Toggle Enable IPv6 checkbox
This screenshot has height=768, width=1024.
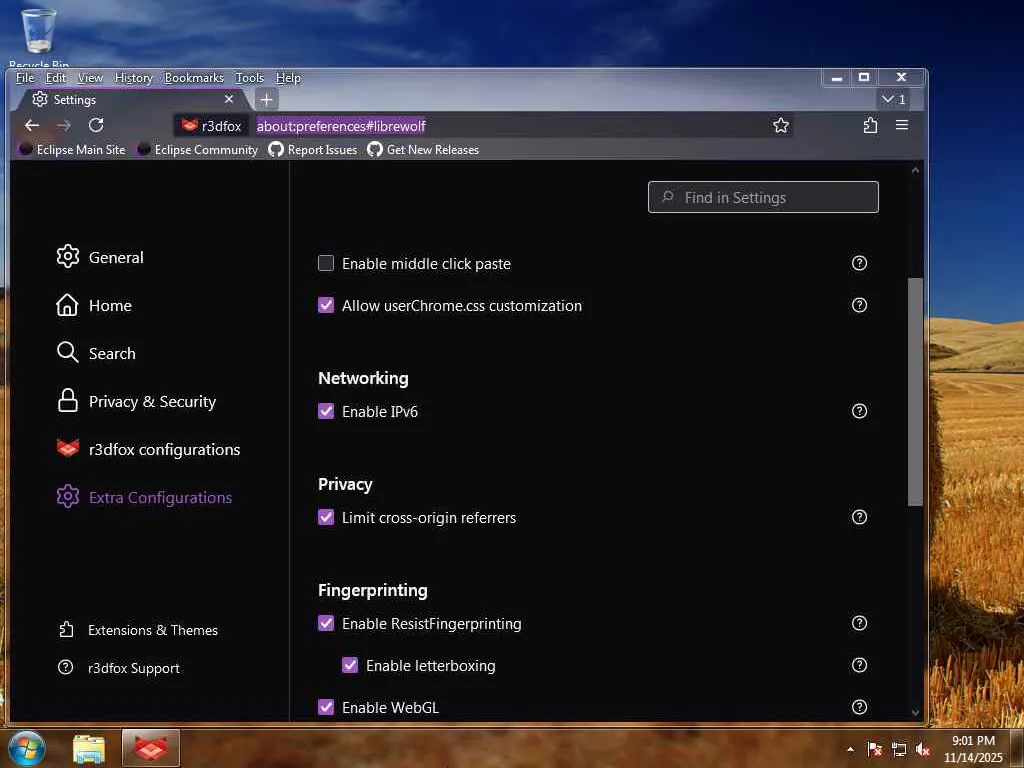click(326, 411)
